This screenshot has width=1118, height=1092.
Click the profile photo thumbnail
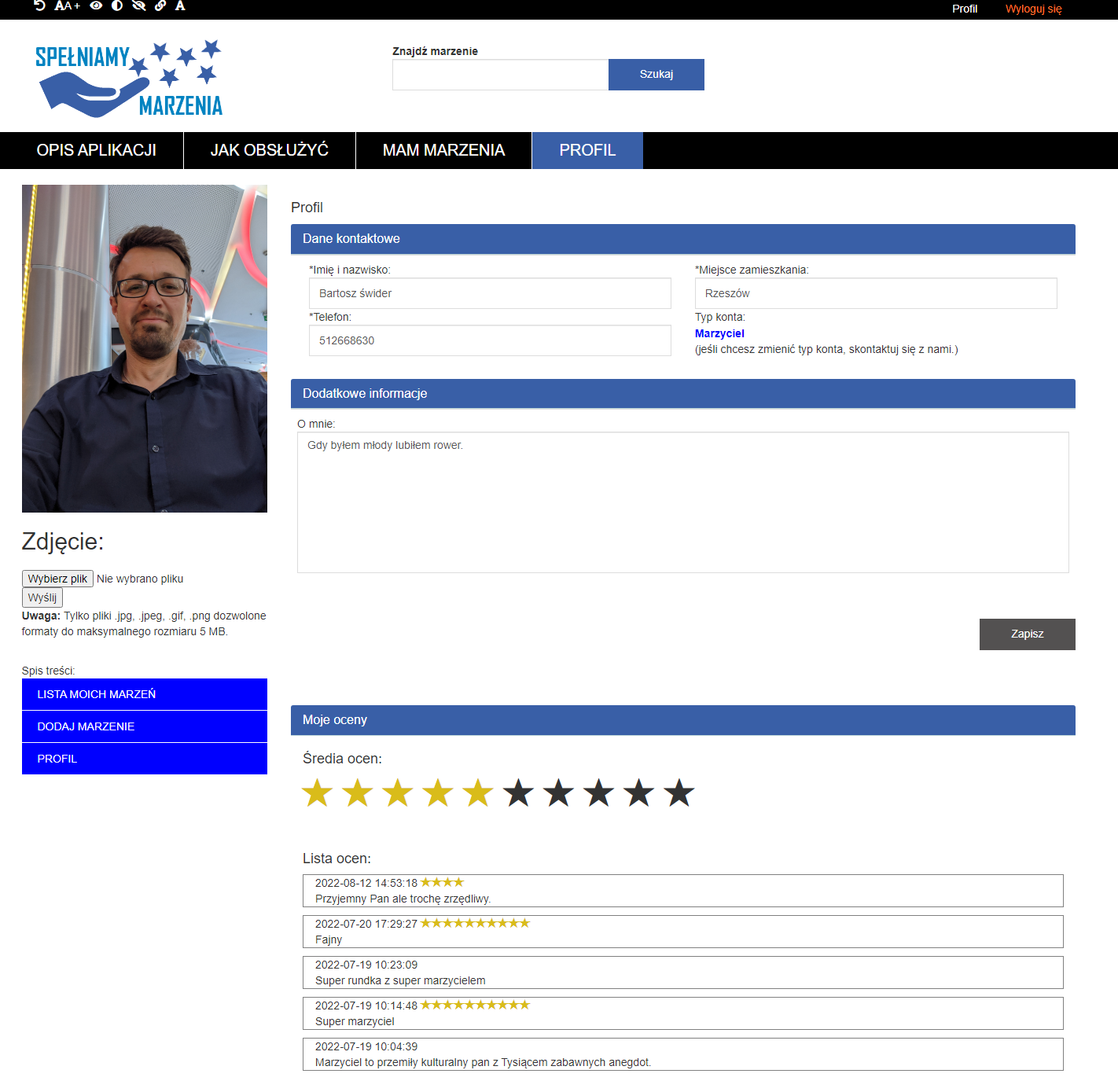coord(145,348)
